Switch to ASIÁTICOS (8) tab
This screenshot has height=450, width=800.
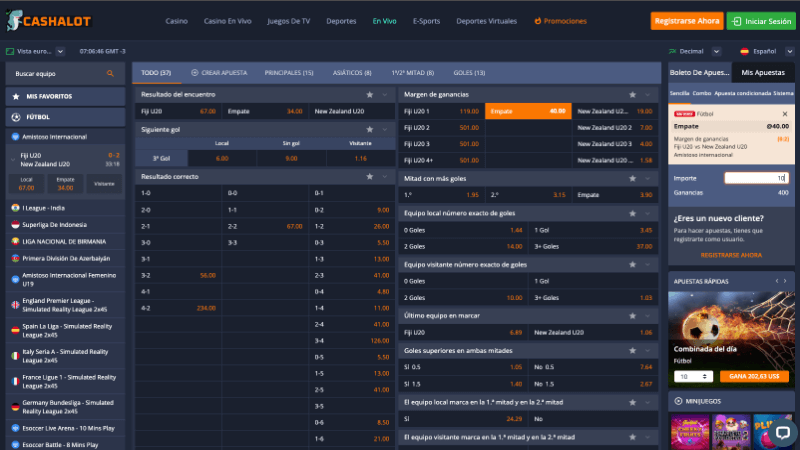pyautogui.click(x=352, y=73)
